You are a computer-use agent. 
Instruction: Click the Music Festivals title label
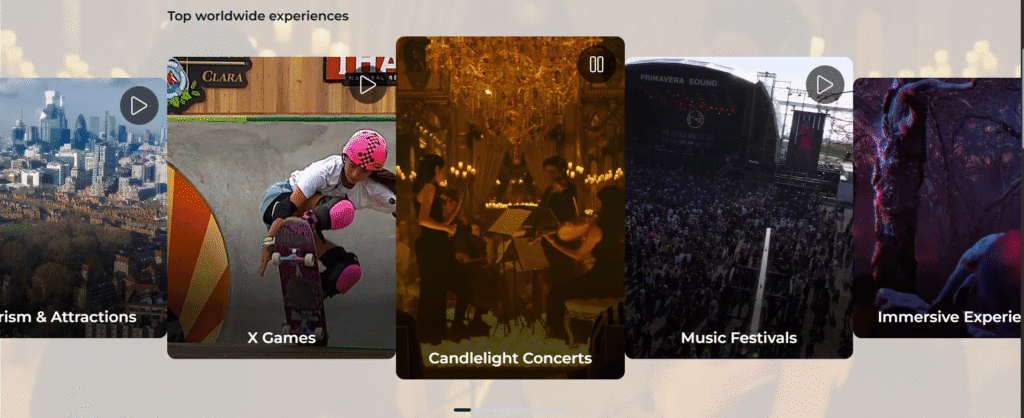tap(739, 338)
